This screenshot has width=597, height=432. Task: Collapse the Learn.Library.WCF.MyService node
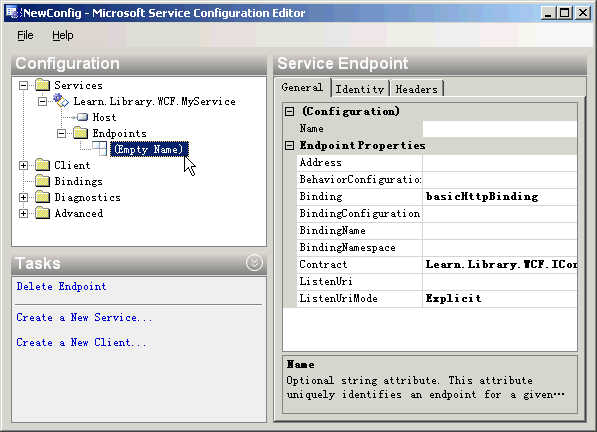click(x=43, y=101)
